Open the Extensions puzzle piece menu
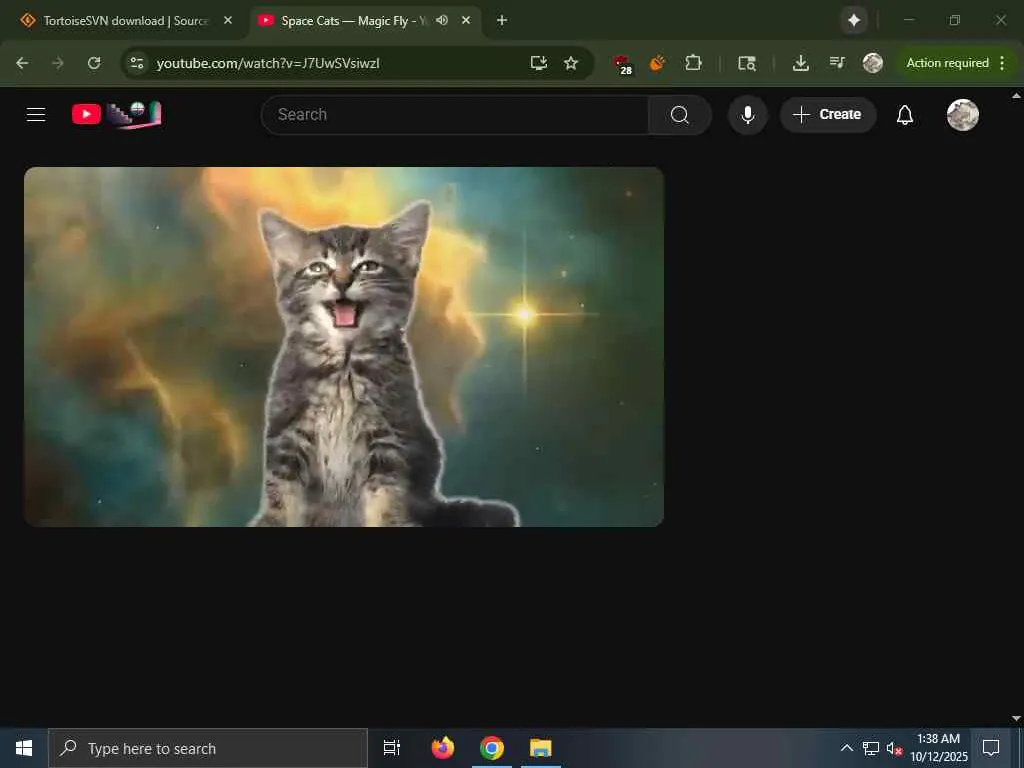 693,63
